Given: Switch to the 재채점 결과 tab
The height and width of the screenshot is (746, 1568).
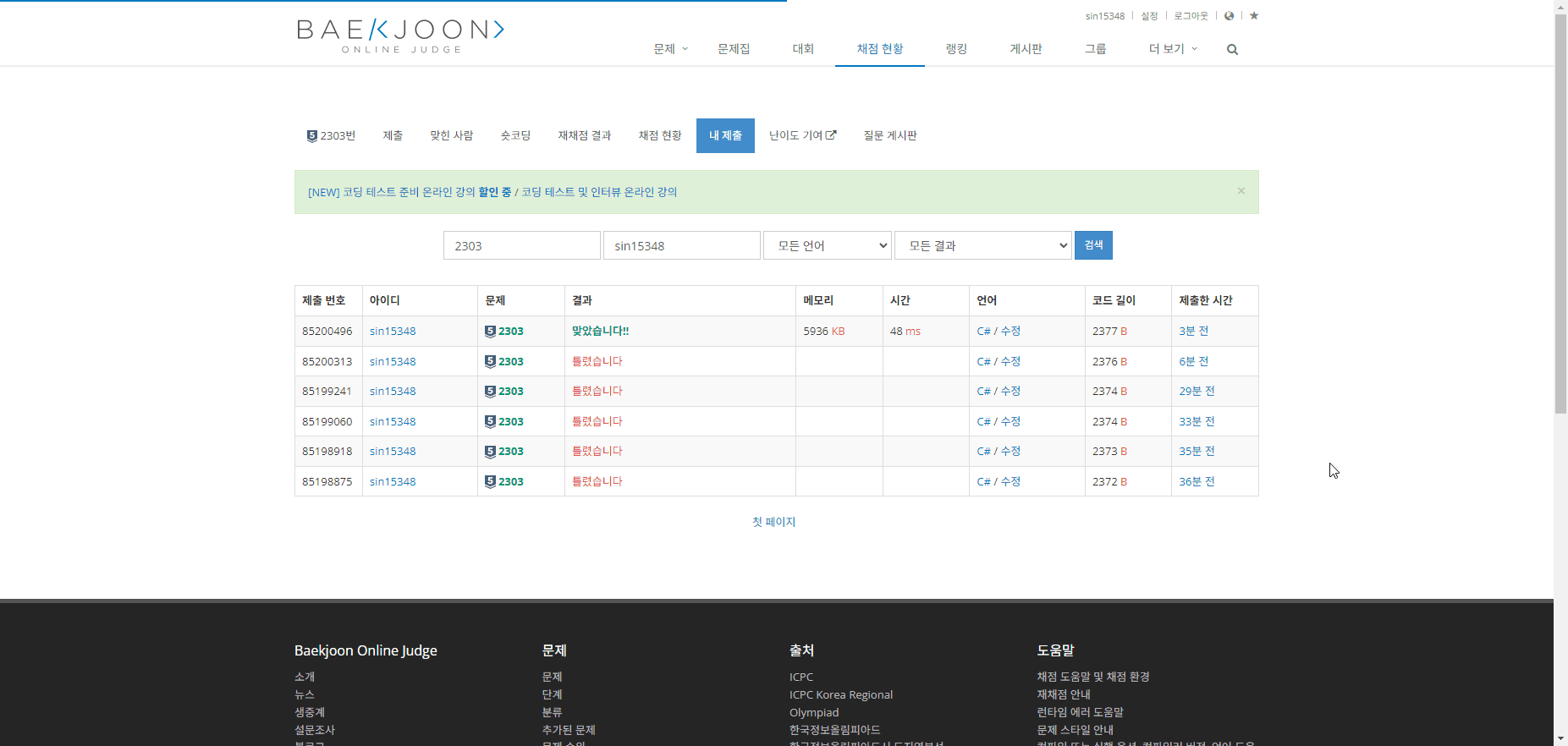Looking at the screenshot, I should pyautogui.click(x=585, y=135).
